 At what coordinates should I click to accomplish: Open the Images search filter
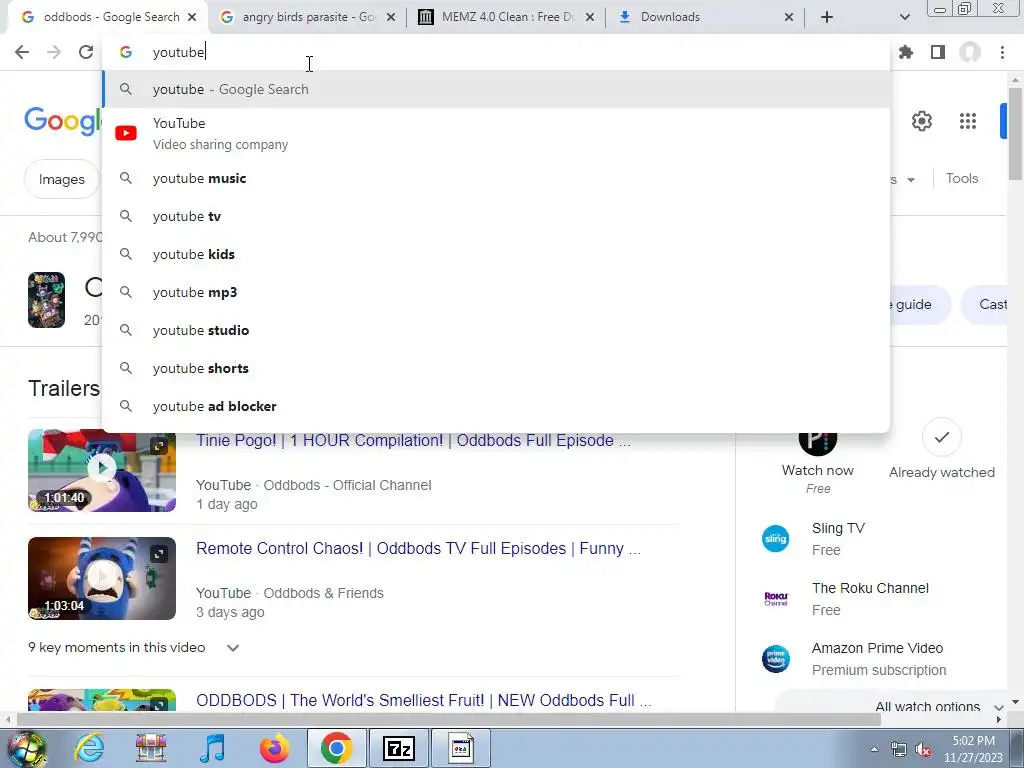coord(61,179)
